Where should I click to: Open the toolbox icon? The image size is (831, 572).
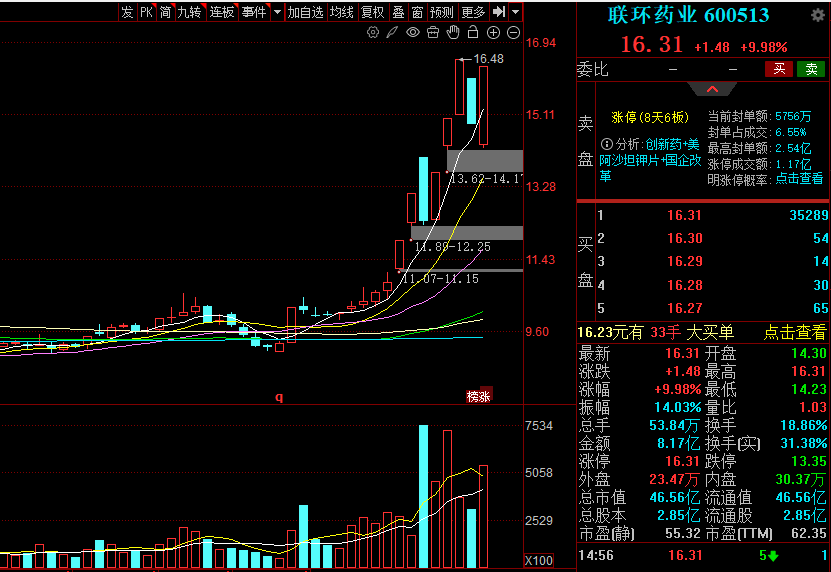click(x=433, y=33)
